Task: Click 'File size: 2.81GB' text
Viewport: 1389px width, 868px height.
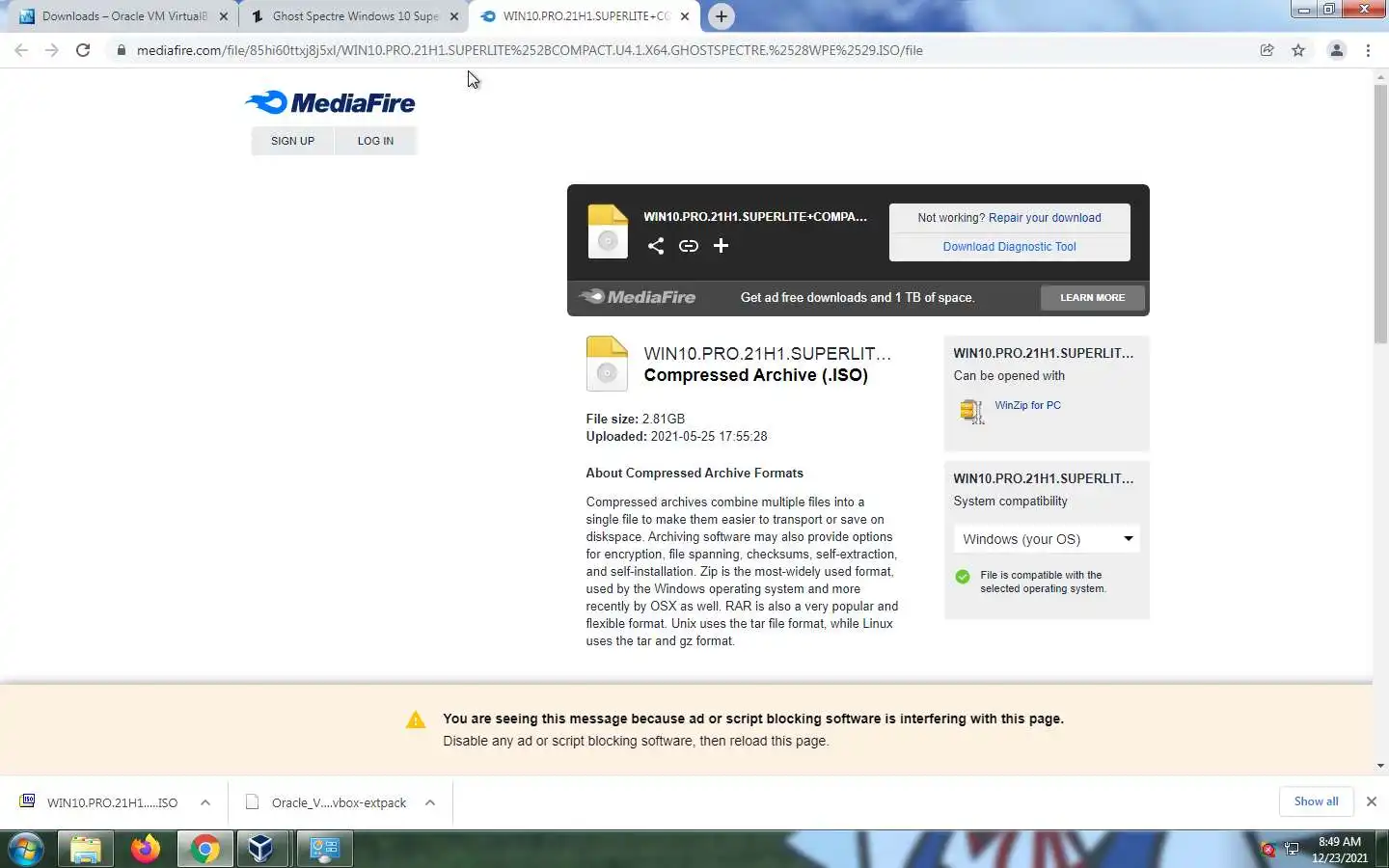Action: [x=635, y=419]
